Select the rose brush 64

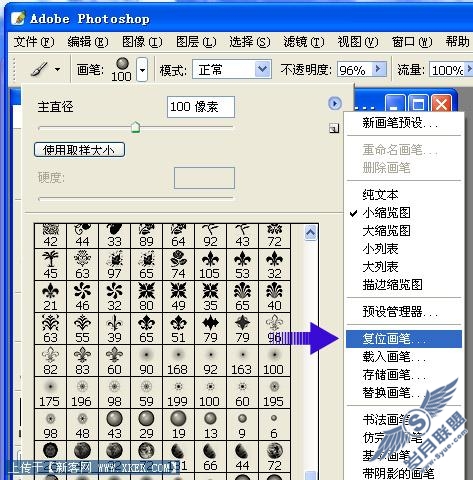178,236
